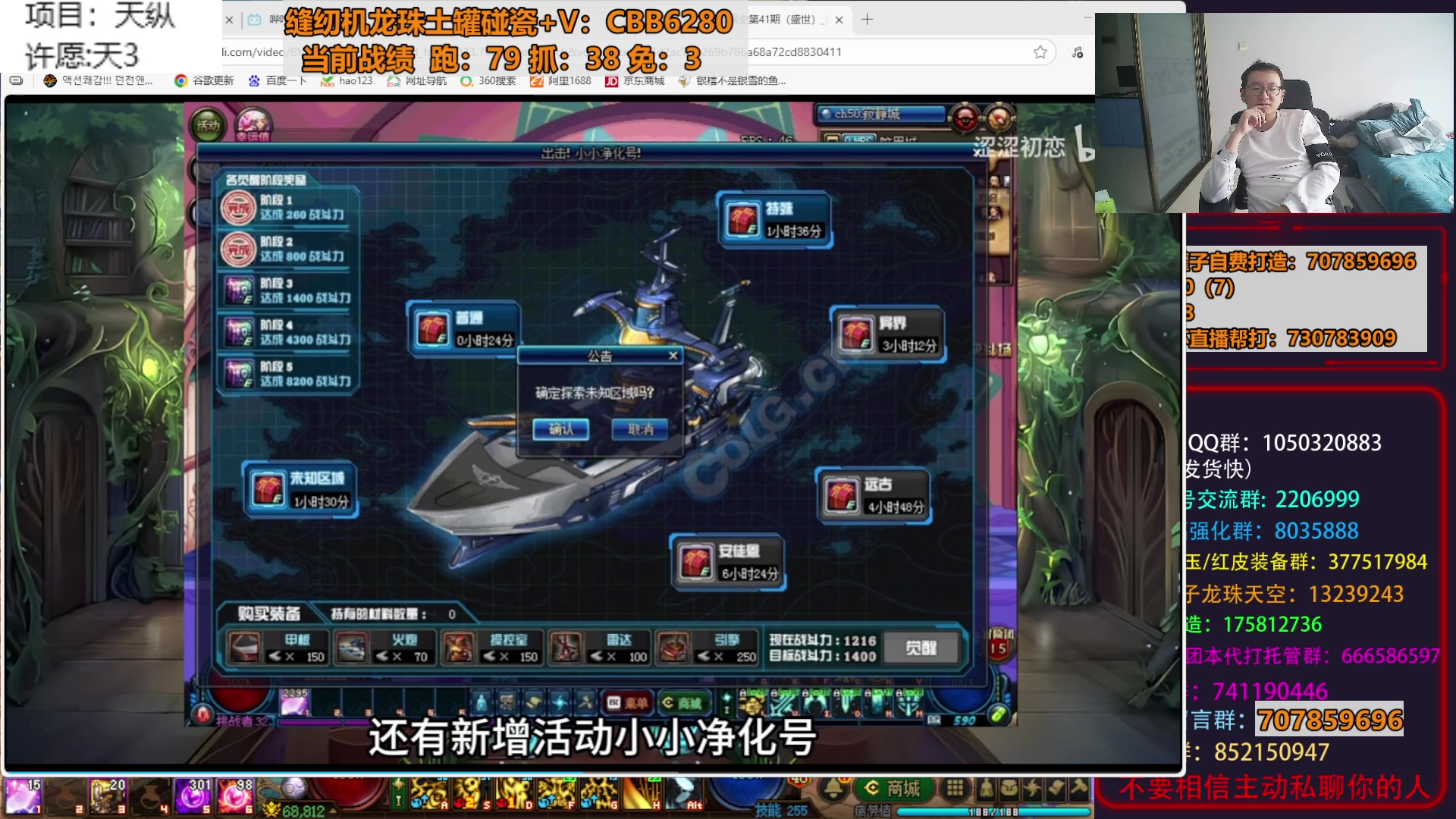Confirm exploring the unknown area (确认)

(x=560, y=429)
